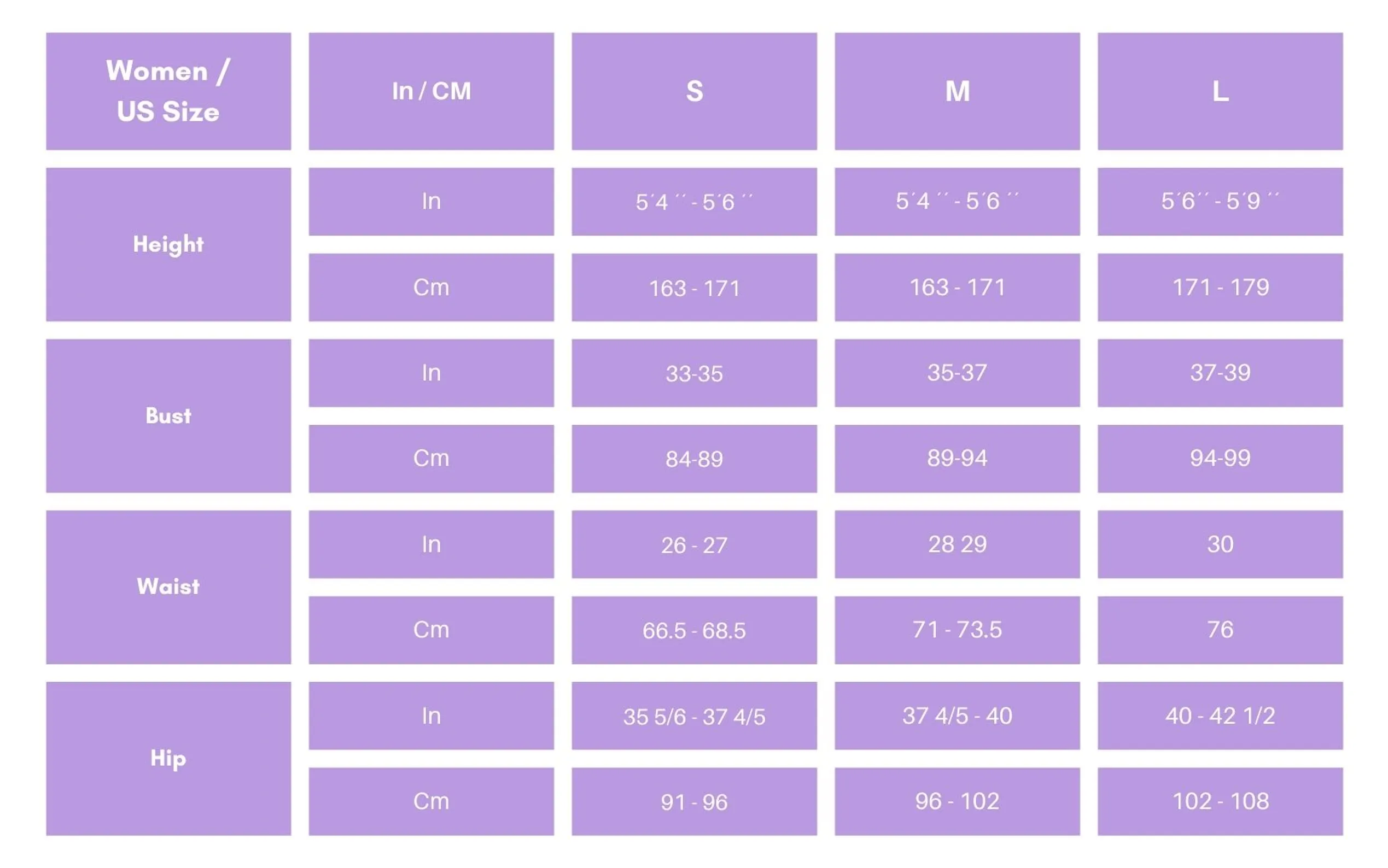Select the 71 - 73.5 waist cell
Image resolution: width=1388 pixels, height=868 pixels.
[x=957, y=630]
